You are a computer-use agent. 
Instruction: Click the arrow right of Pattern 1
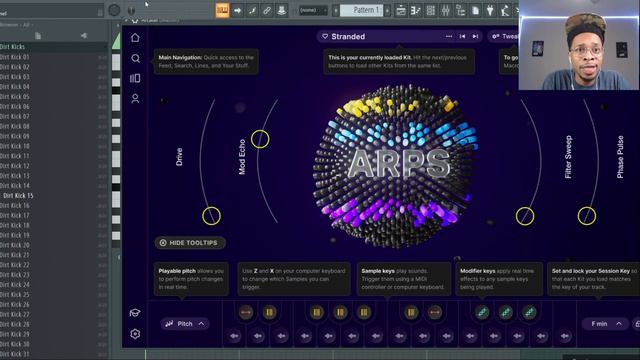(x=387, y=10)
